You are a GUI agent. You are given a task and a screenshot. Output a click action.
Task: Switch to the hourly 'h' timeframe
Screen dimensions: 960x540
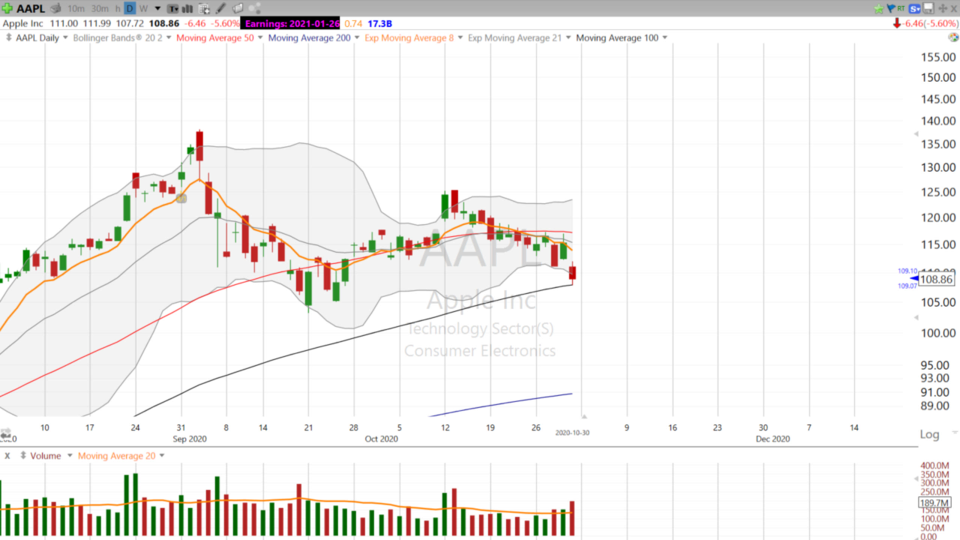coord(118,9)
